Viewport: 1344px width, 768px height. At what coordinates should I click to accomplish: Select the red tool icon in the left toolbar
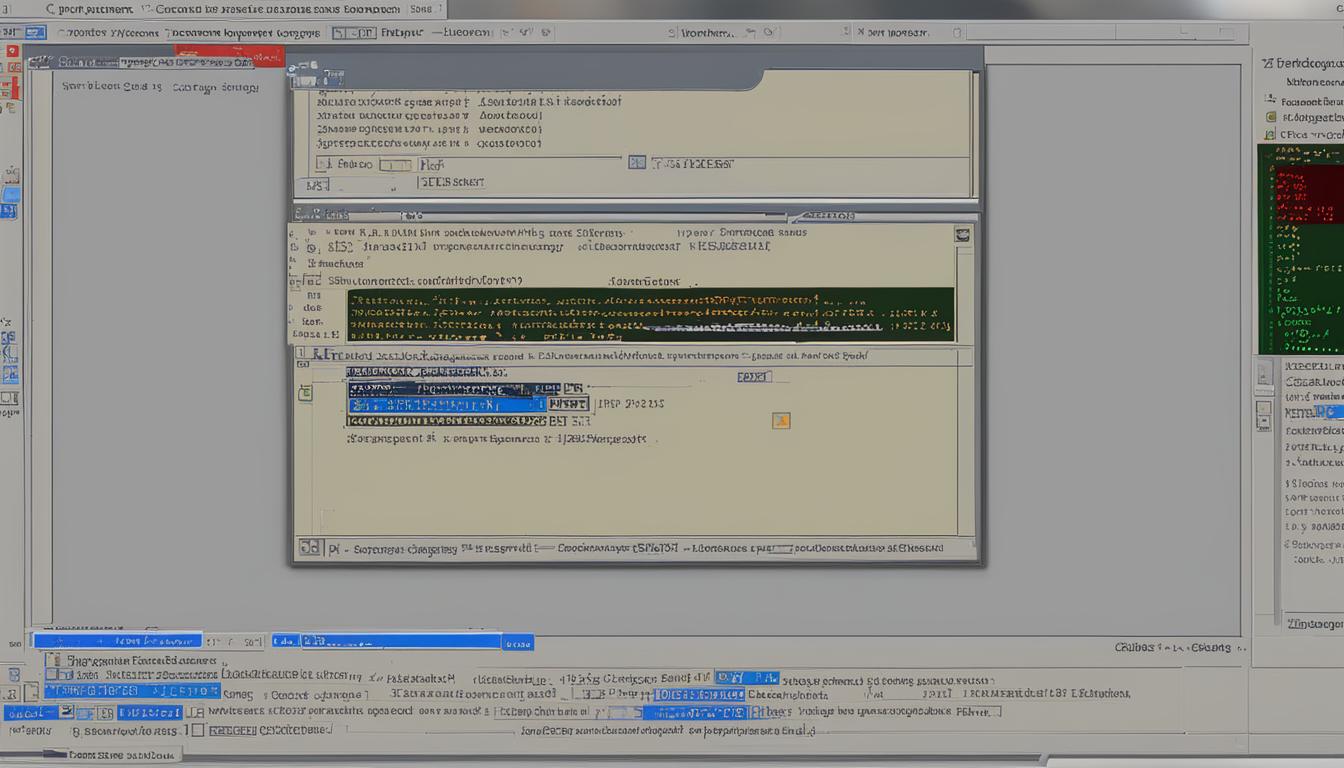click(x=13, y=49)
